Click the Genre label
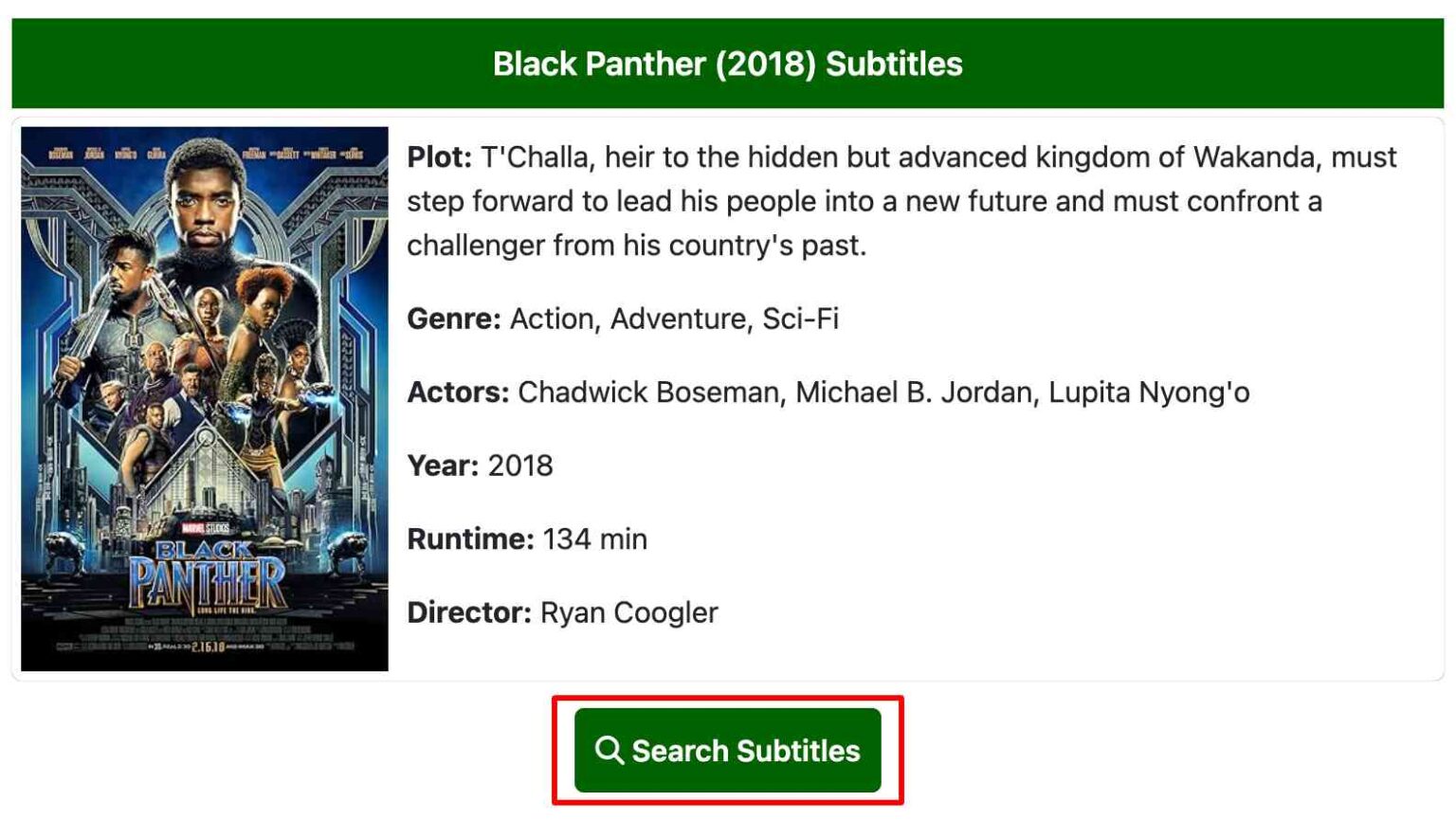The height and width of the screenshot is (821, 1456). (x=453, y=319)
